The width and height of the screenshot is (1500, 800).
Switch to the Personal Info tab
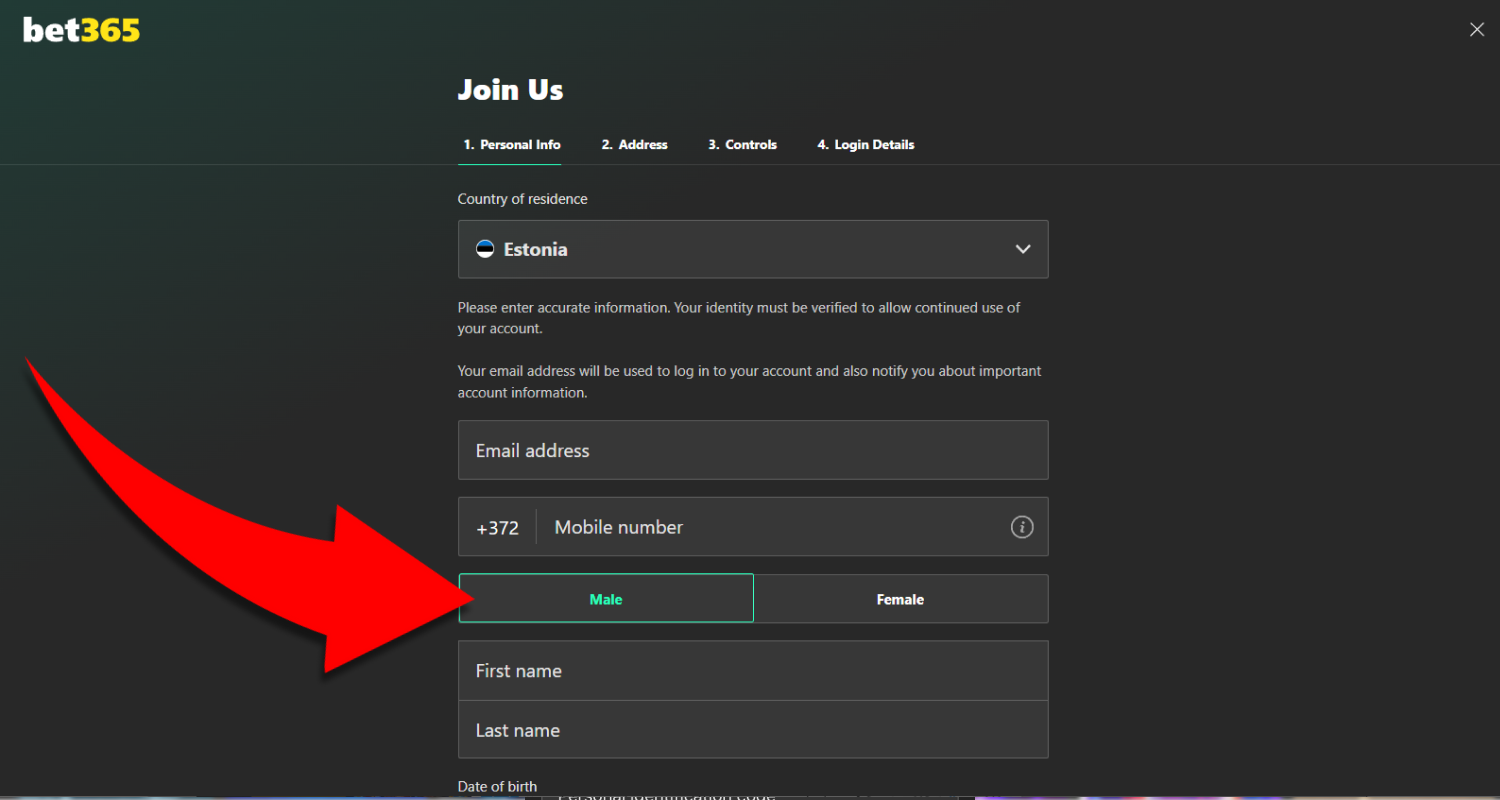pos(511,145)
